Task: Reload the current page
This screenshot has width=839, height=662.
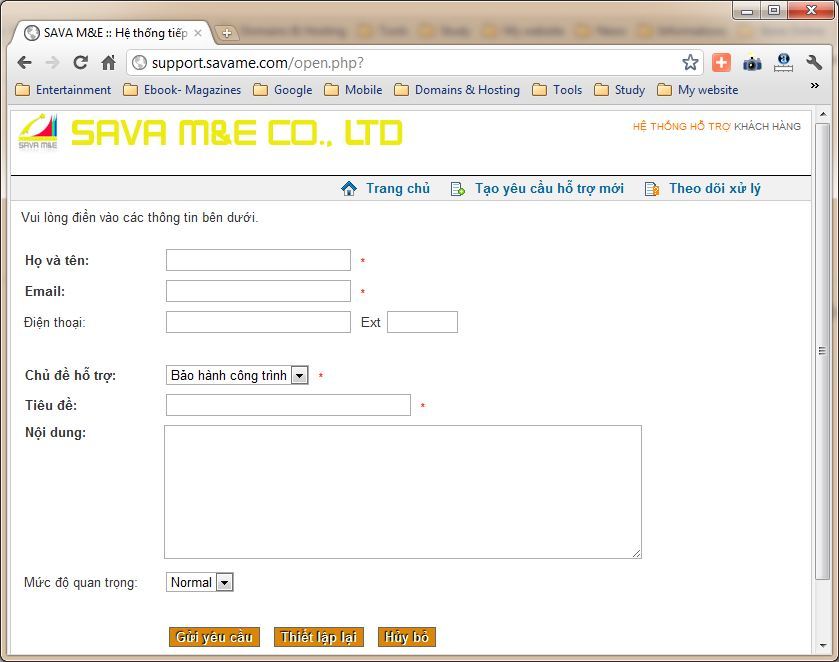Action: click(x=81, y=63)
